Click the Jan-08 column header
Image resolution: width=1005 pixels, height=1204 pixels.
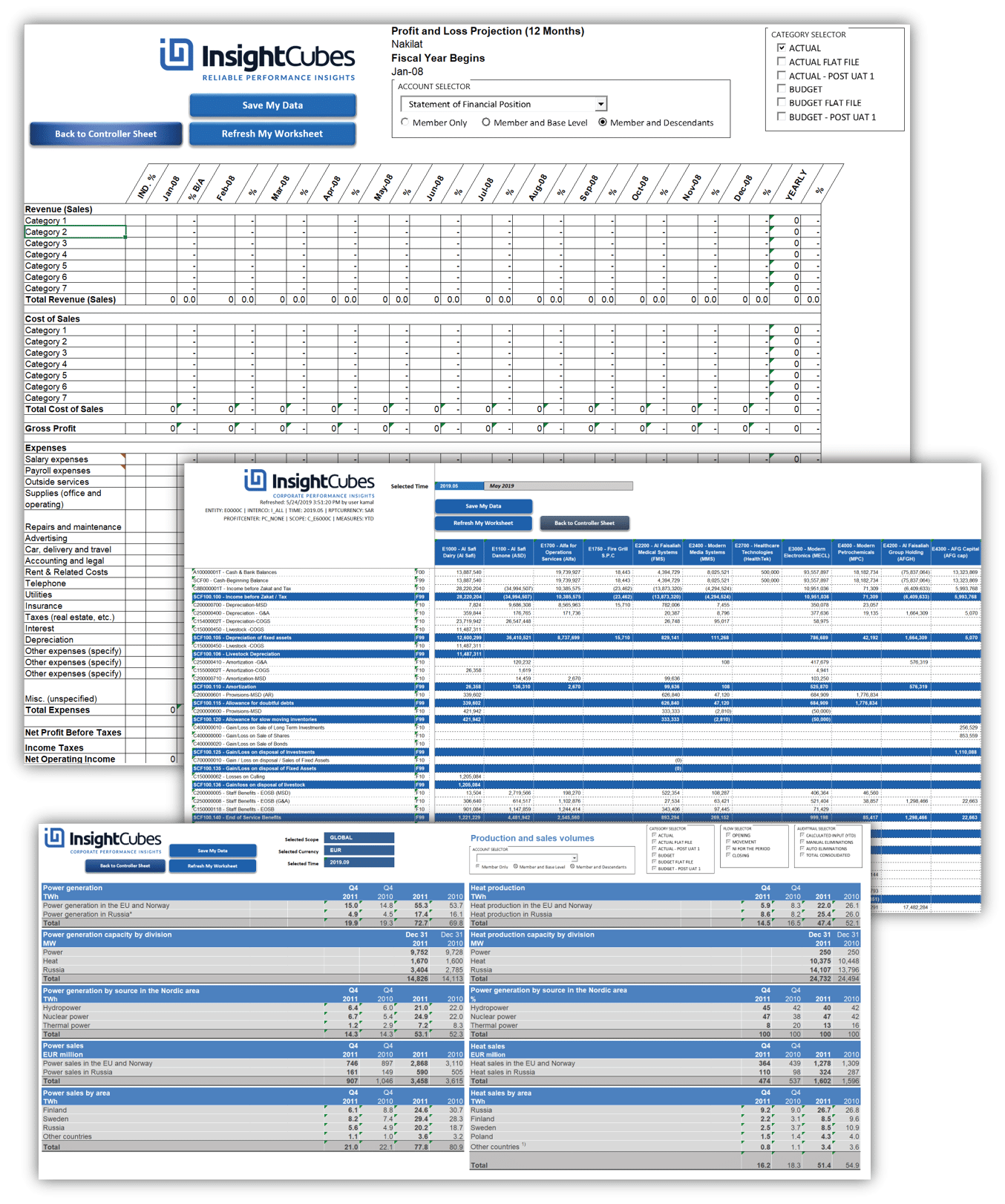[171, 188]
